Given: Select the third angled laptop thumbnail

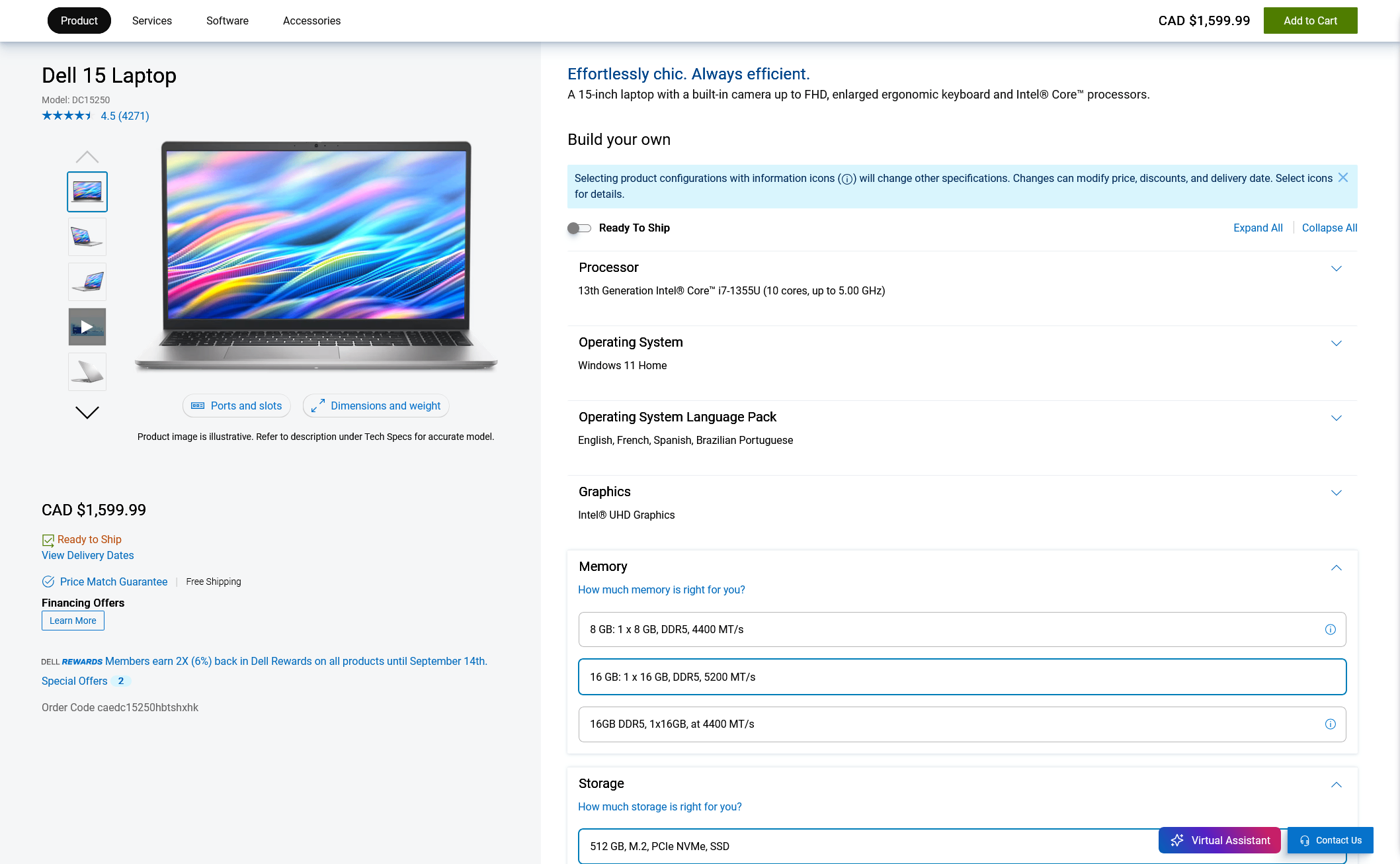Looking at the screenshot, I should 87,282.
